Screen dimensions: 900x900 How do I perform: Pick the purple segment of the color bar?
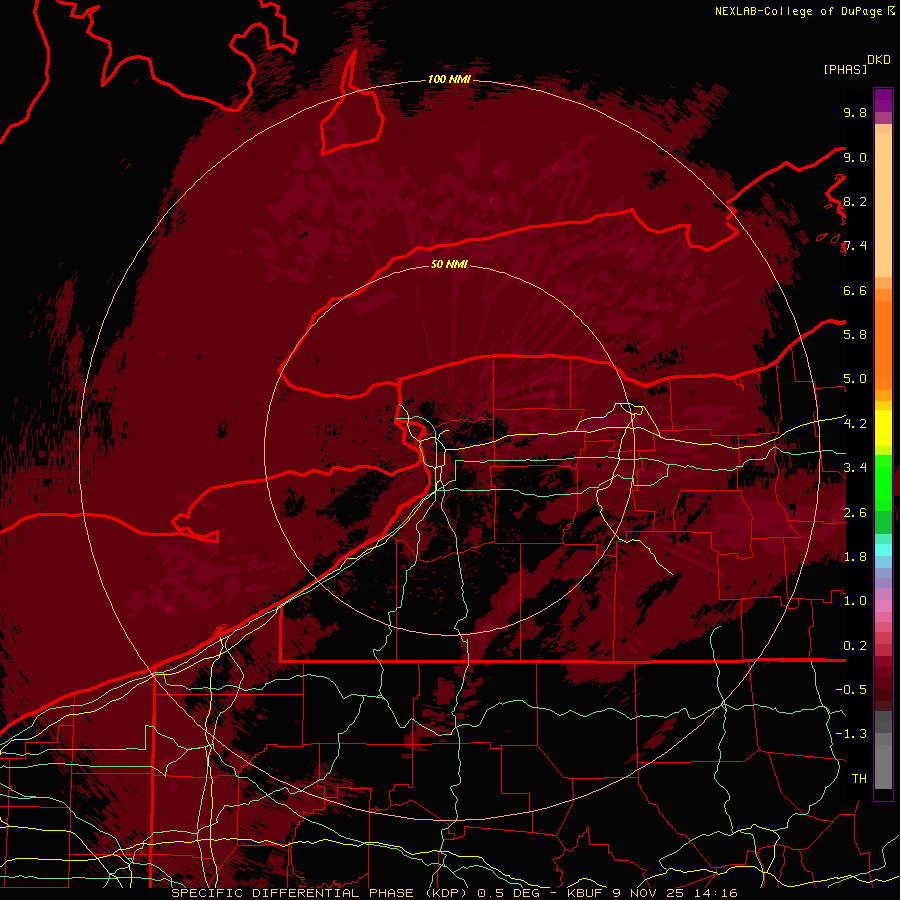883,100
